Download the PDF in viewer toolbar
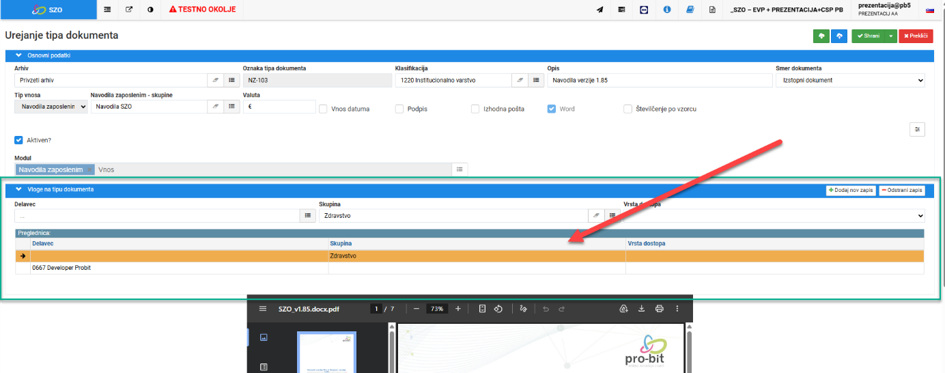The width and height of the screenshot is (945, 373). click(641, 309)
